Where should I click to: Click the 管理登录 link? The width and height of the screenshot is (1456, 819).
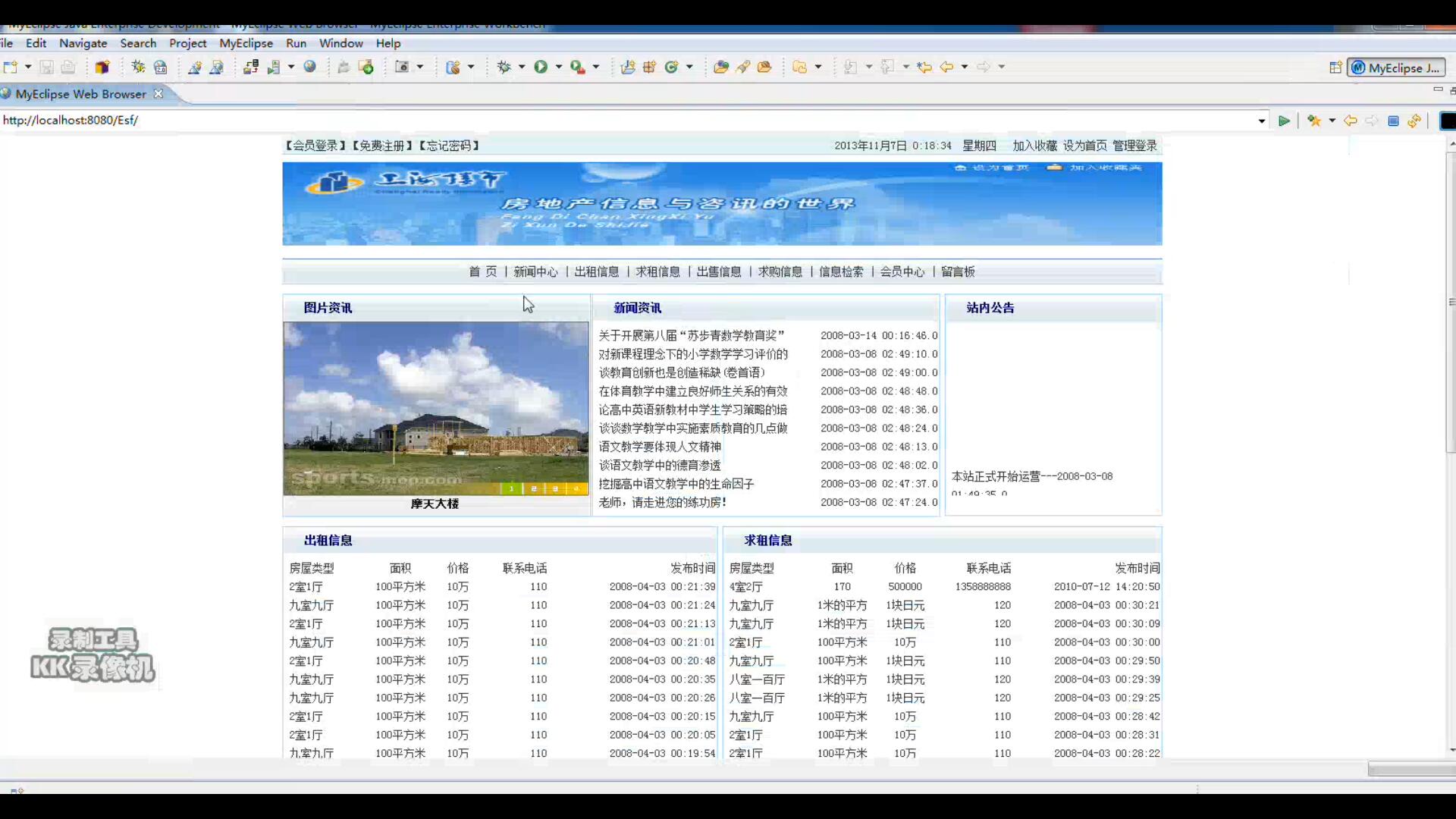coord(1134,146)
